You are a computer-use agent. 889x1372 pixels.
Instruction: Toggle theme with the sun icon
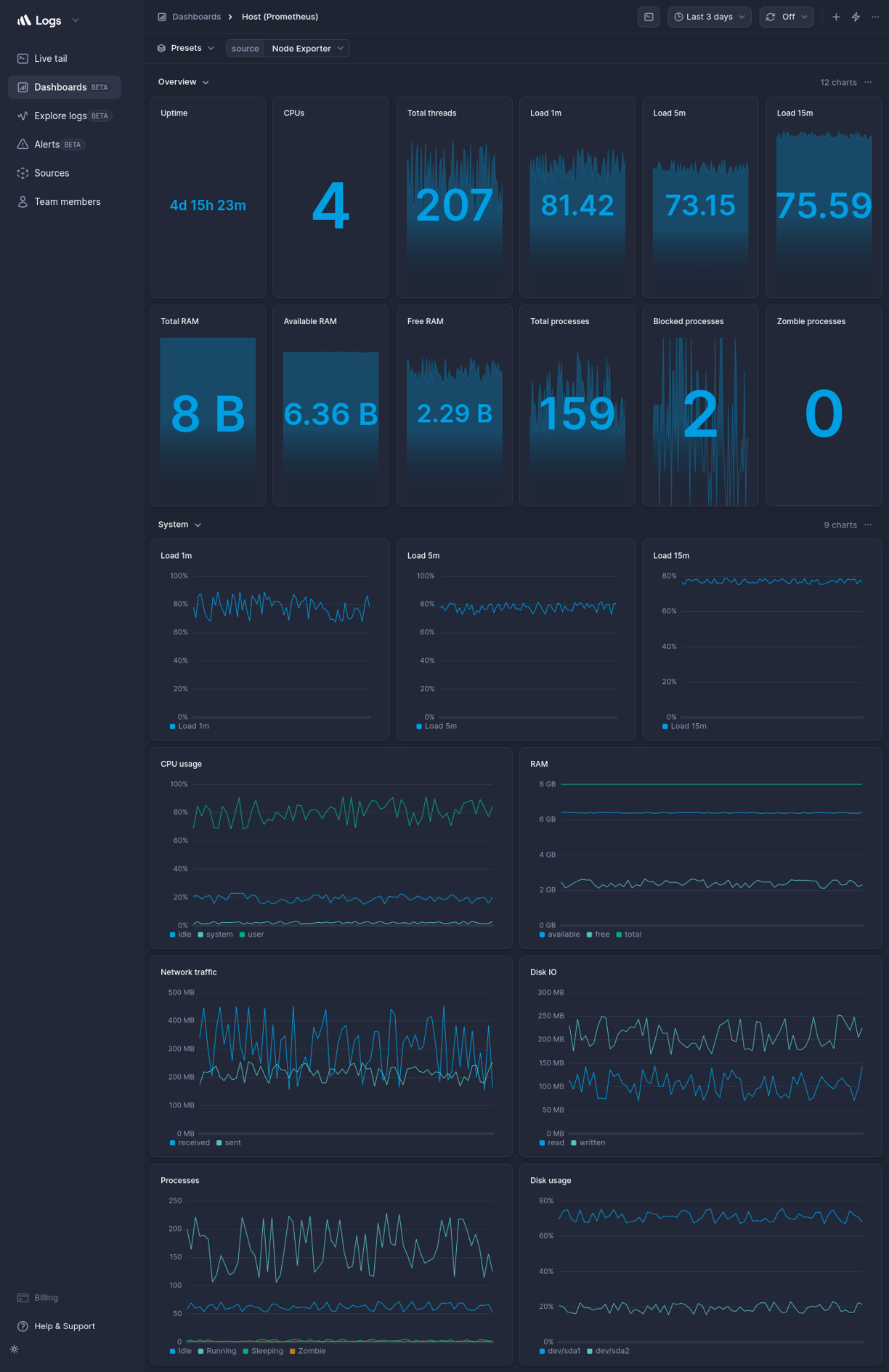pos(15,1349)
